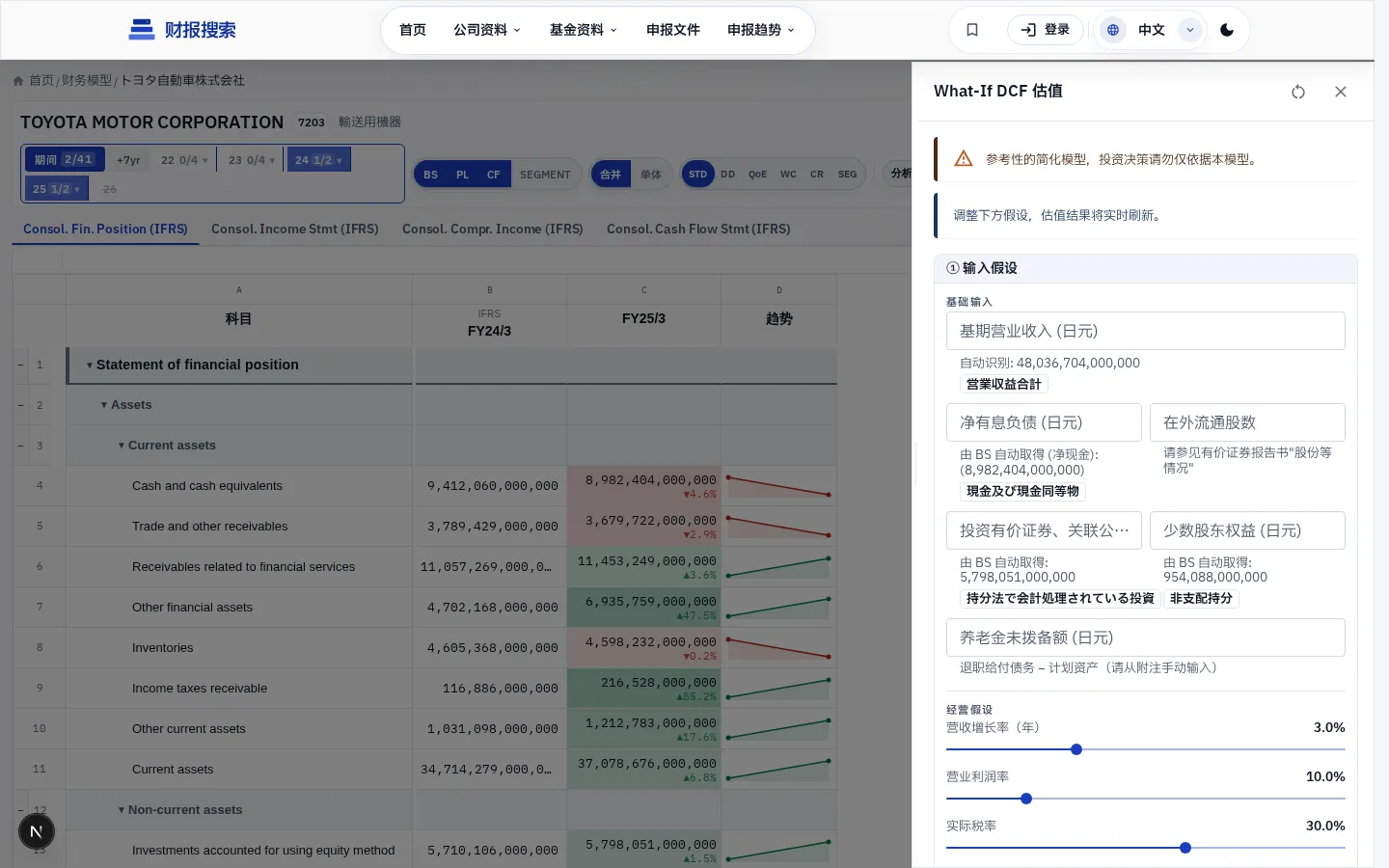Image resolution: width=1389 pixels, height=868 pixels.
Task: Click 财务模型 breadcrumb link
Action: pos(87,81)
